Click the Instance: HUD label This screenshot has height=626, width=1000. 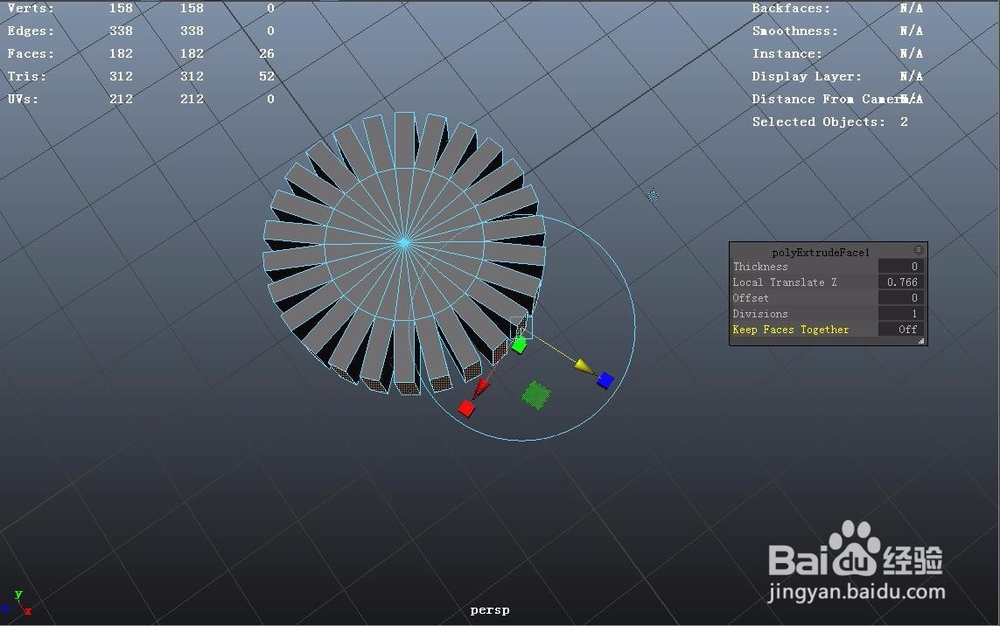[787, 54]
